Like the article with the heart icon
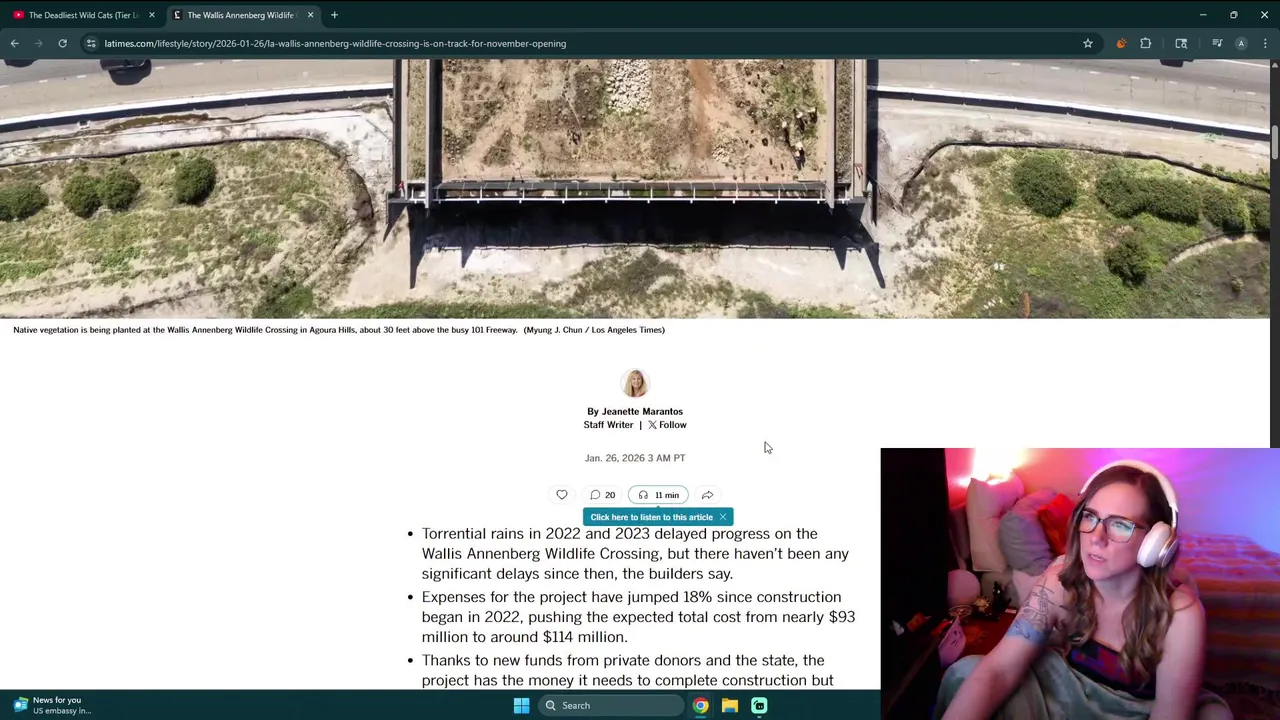 pos(562,495)
